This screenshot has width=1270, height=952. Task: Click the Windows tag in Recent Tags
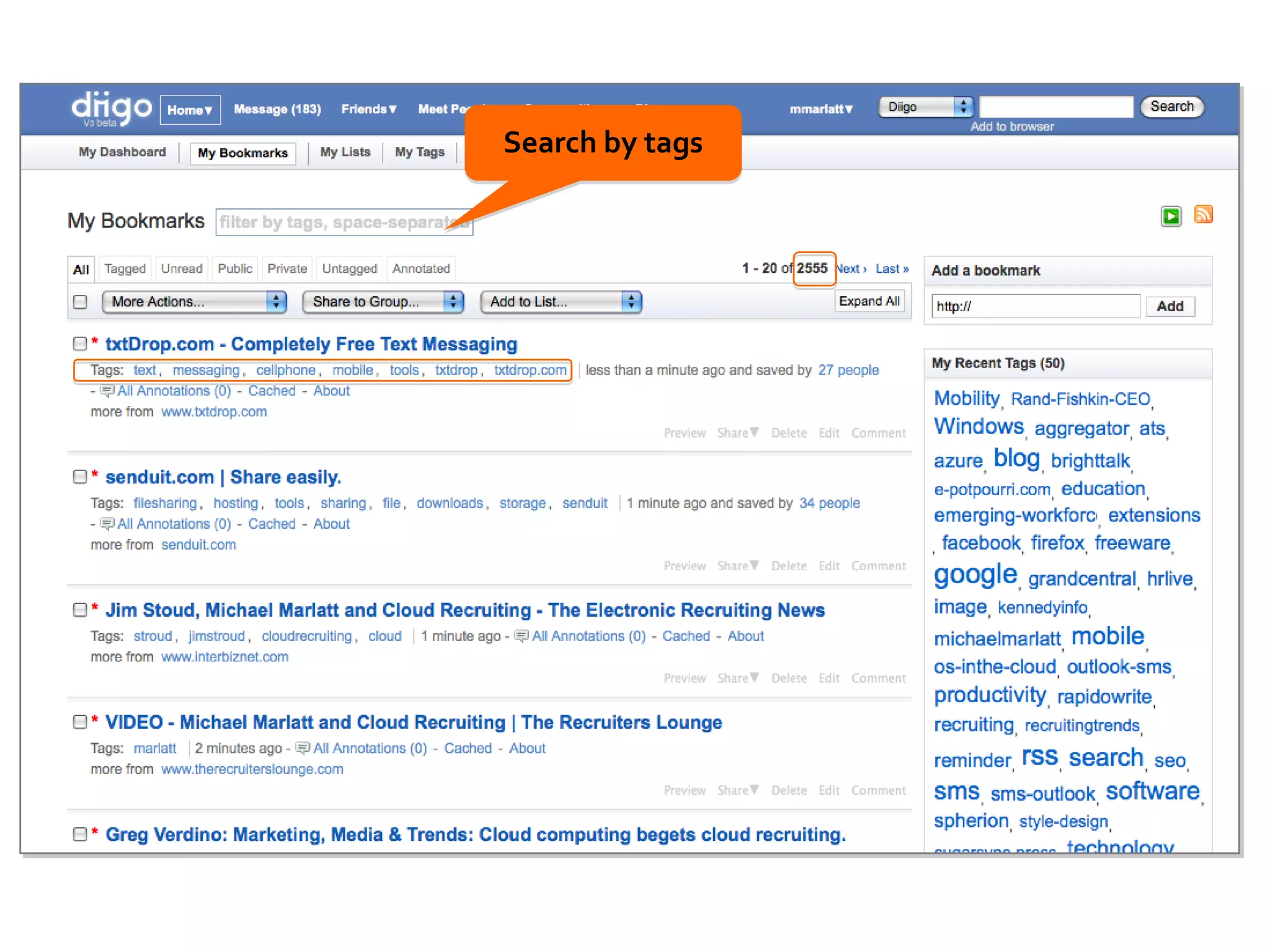click(979, 426)
